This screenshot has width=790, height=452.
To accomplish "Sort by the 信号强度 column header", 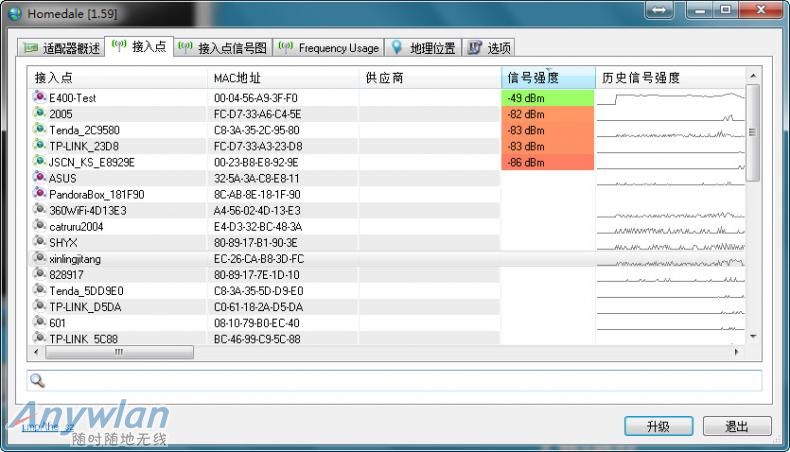I will tap(548, 78).
